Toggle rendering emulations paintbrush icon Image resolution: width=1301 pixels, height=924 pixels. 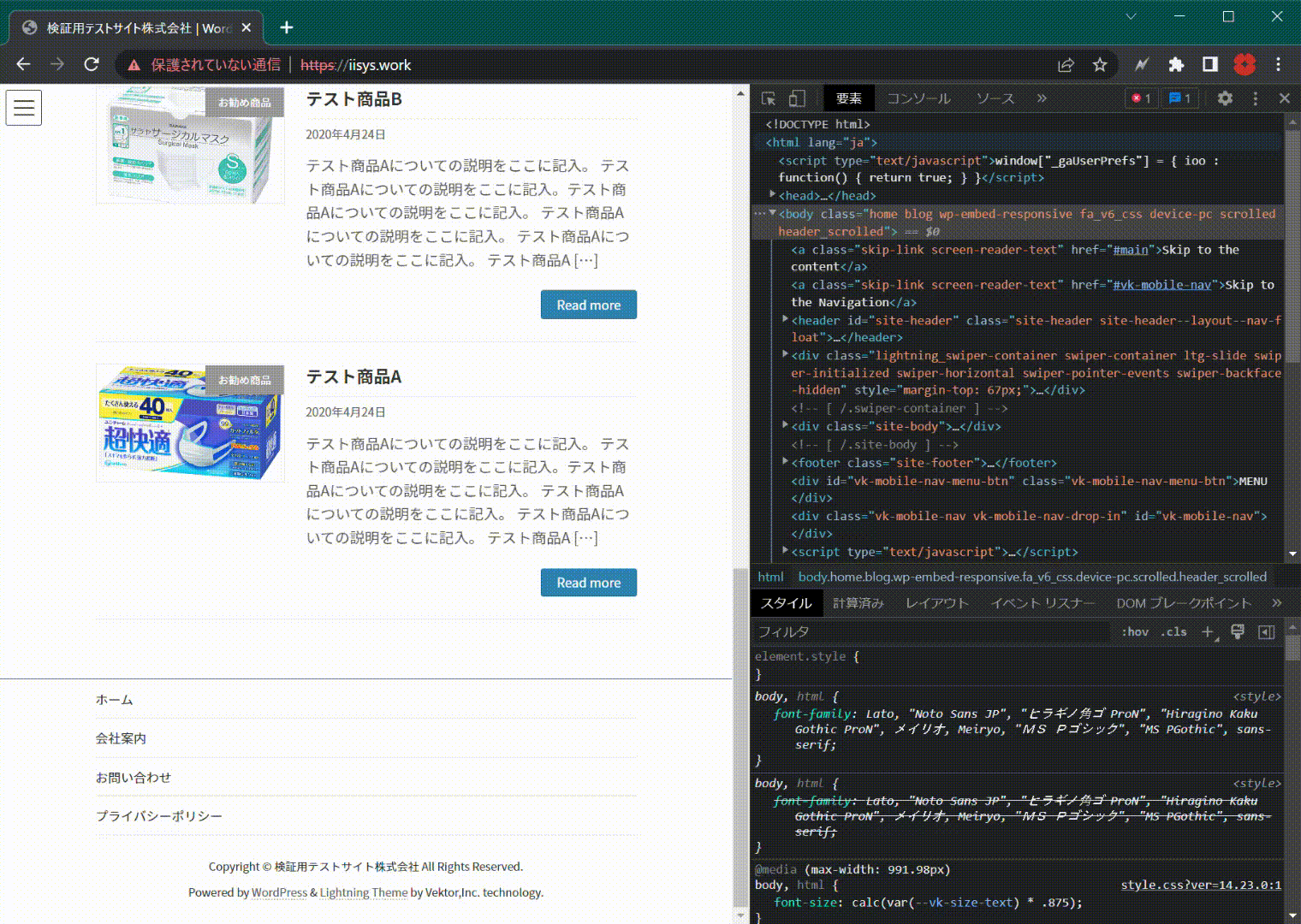tap(1238, 632)
